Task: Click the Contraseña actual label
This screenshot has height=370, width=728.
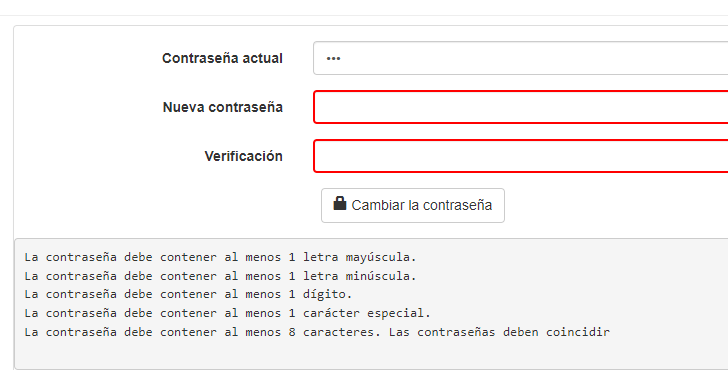Action: (x=222, y=58)
